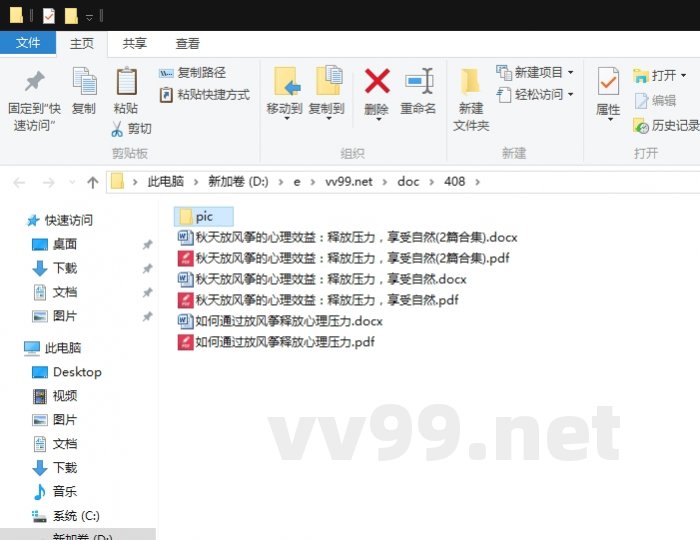Open Customize Quick Access Toolbar dropdown
Viewport: 700px width, 540px height.
click(x=89, y=17)
